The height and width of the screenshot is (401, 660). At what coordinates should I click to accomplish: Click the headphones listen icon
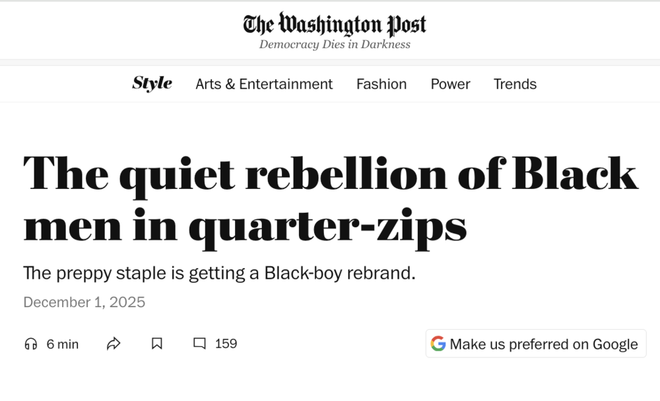(x=30, y=344)
